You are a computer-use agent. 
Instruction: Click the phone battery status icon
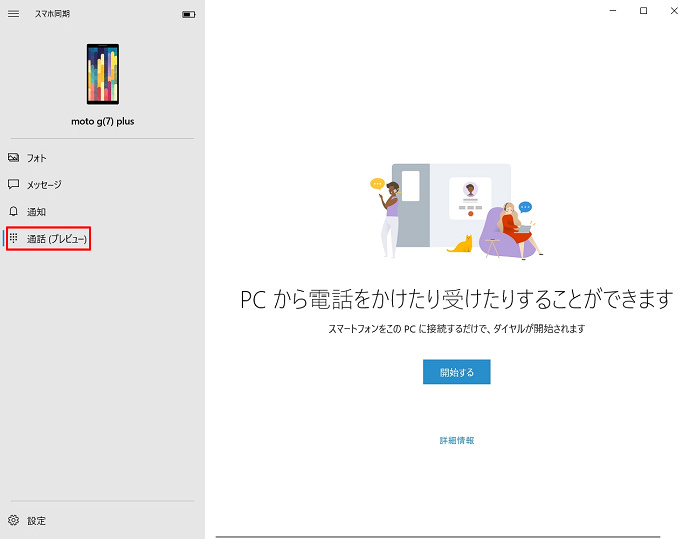pyautogui.click(x=189, y=15)
